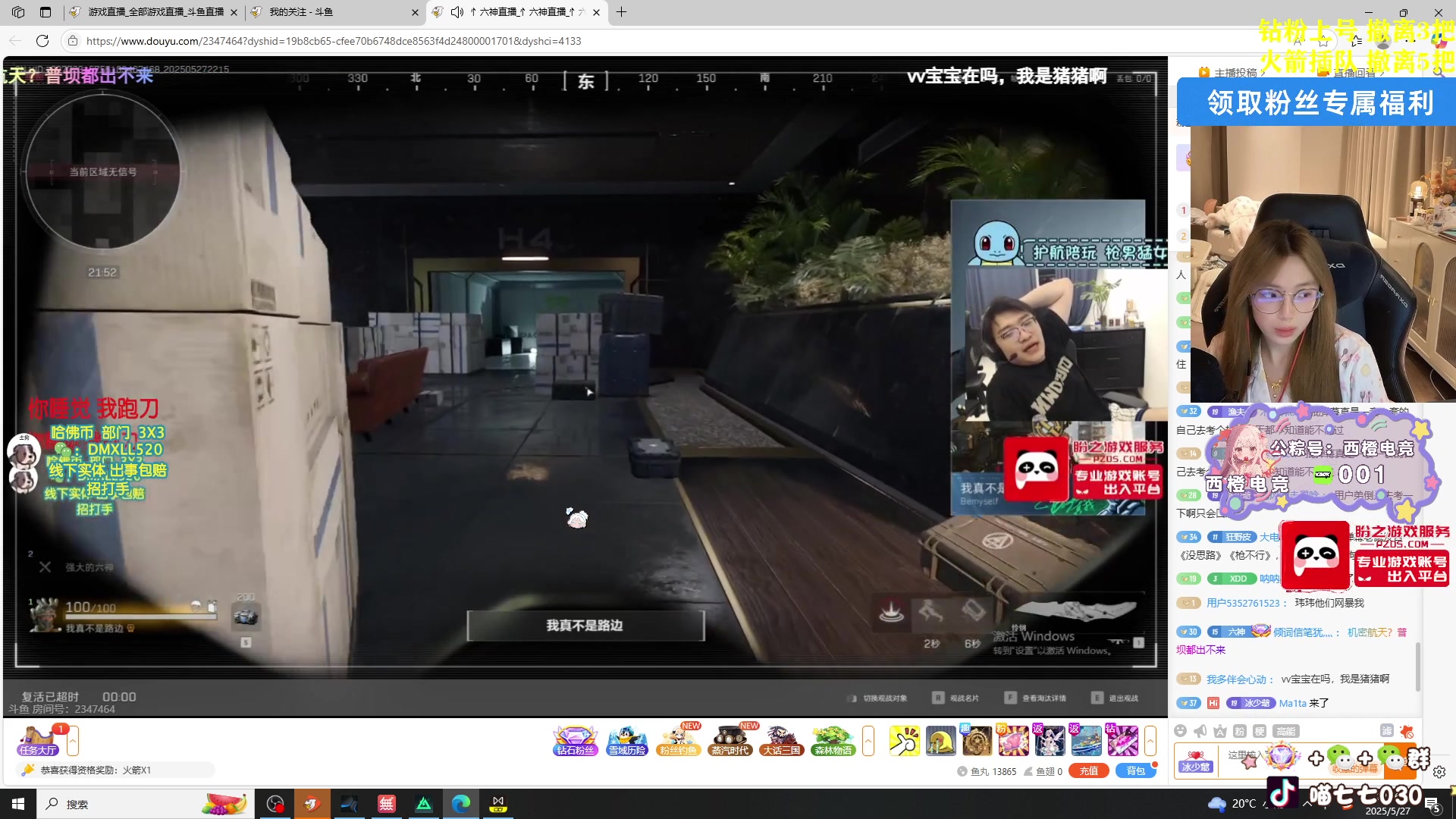Screen dimensions: 1456x819
Task: Open the 背包 backpack button
Action: pyautogui.click(x=1136, y=770)
